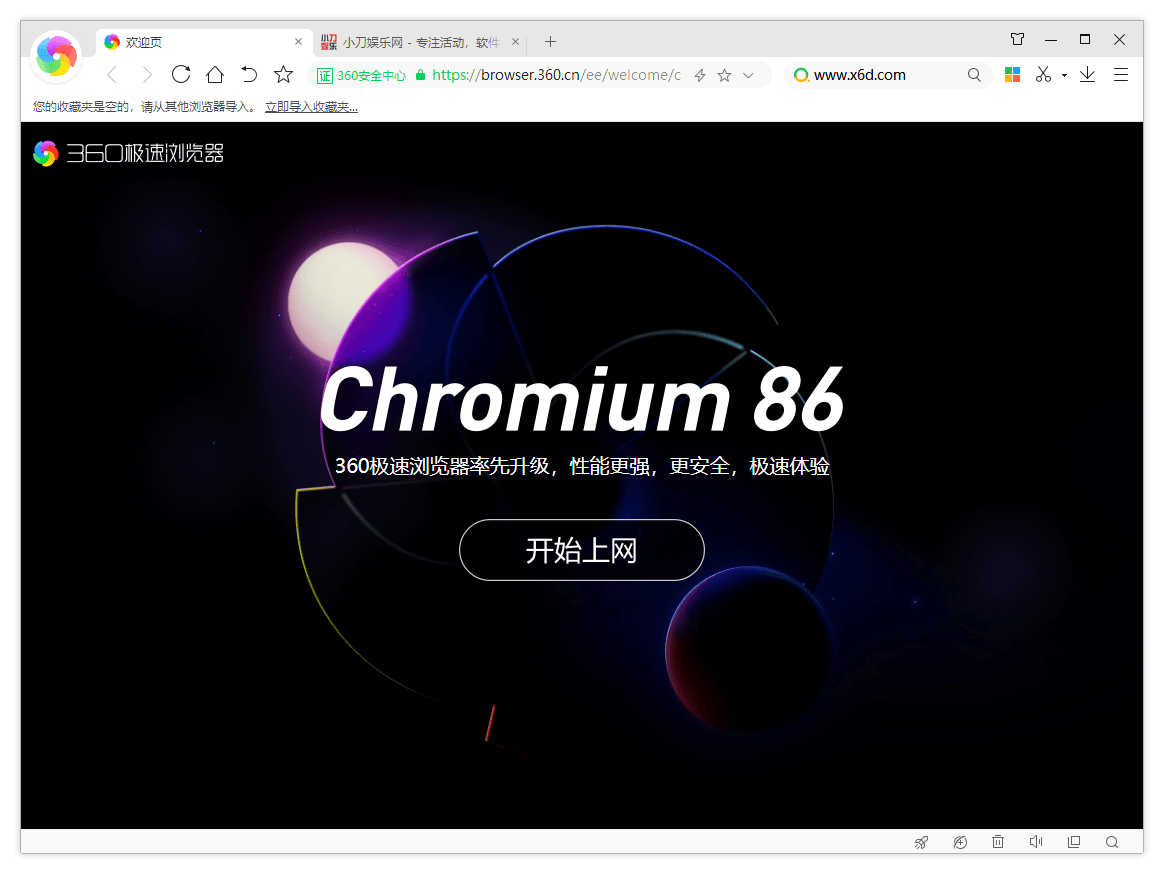Click the reload page icon
This screenshot has height=874, width=1164.
point(181,74)
